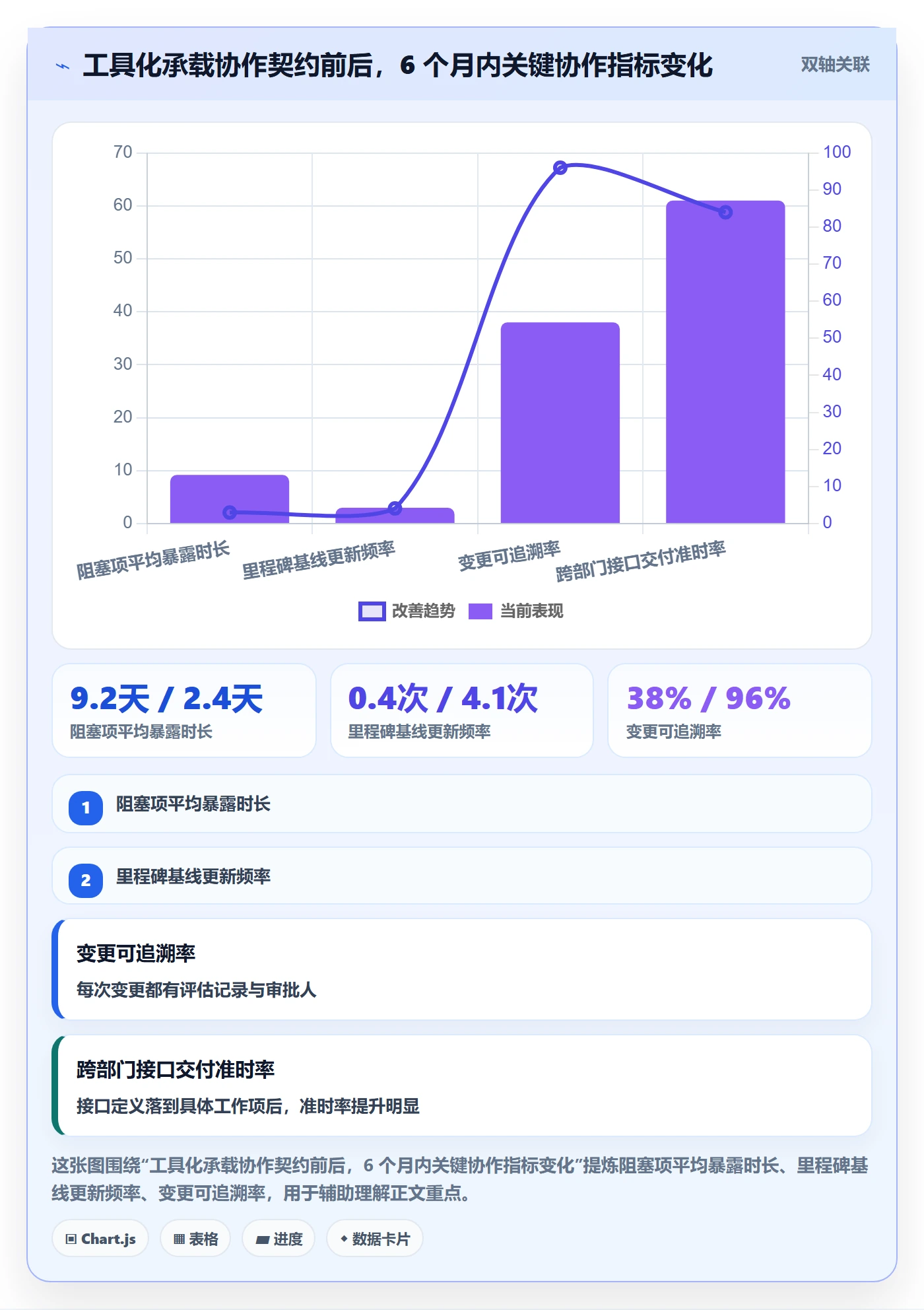Open the Chart.js tag
Screen dimensions: 924x1310
coord(100,1239)
